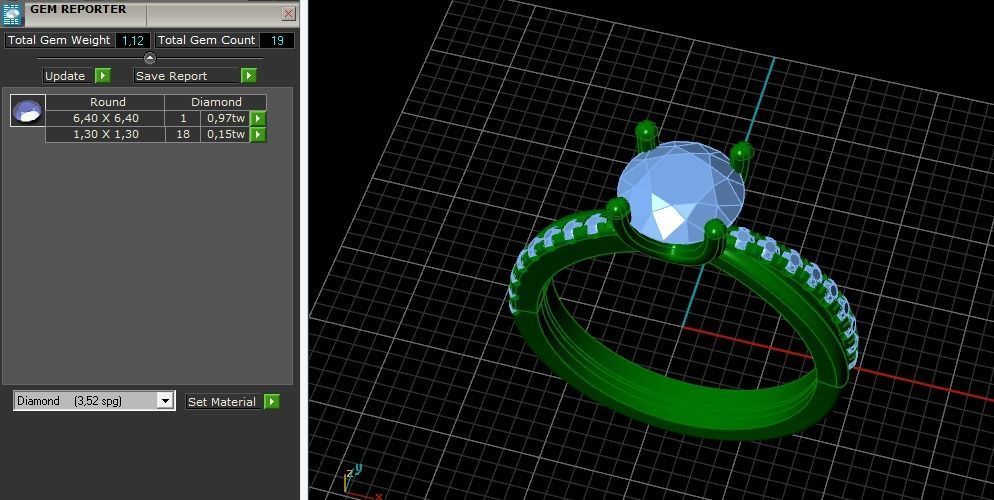This screenshot has width=994, height=500.
Task: Click the Save Report button
Action: (187, 76)
